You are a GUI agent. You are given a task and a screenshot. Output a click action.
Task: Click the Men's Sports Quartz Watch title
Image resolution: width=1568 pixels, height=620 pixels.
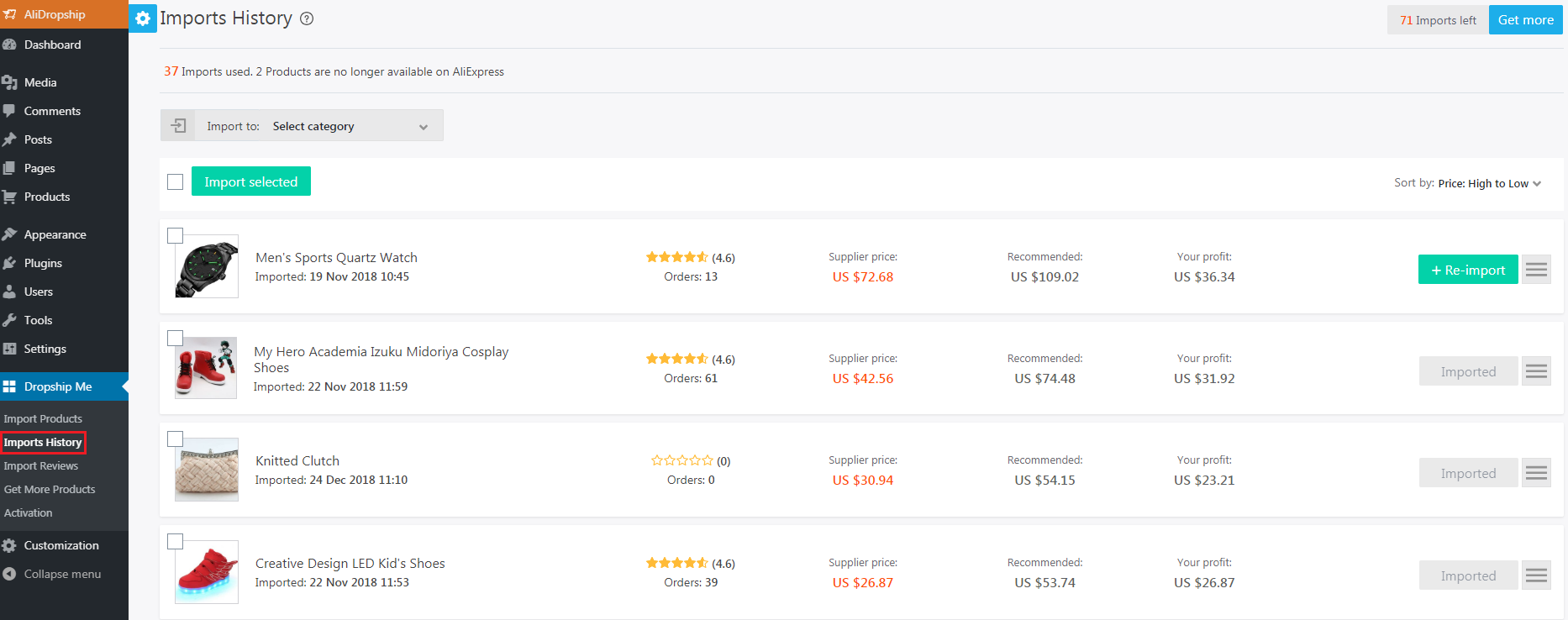(336, 258)
